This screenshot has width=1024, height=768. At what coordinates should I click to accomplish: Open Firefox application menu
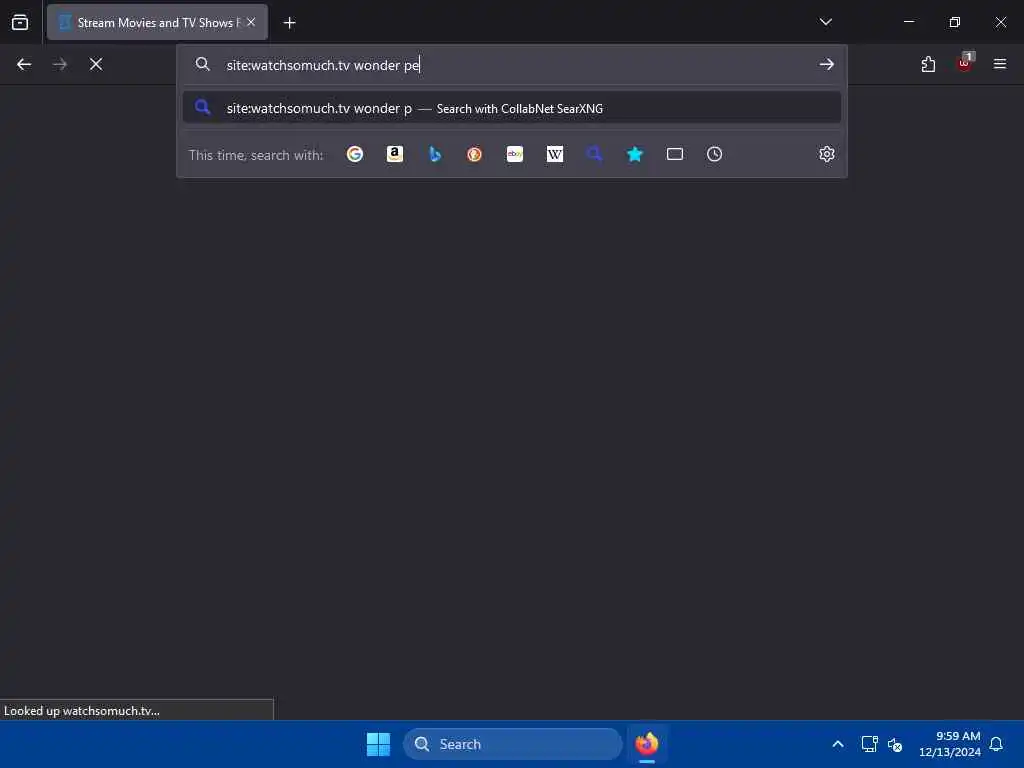click(1000, 64)
